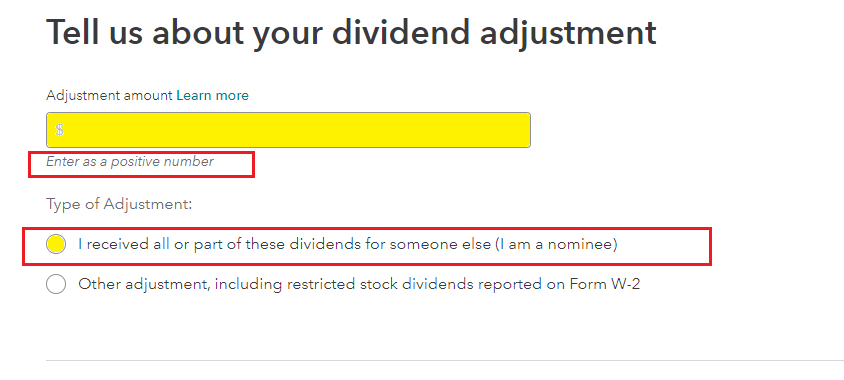Click the 'Enter as a positive number' hint
Image resolution: width=844 pixels, height=380 pixels.
[130, 161]
